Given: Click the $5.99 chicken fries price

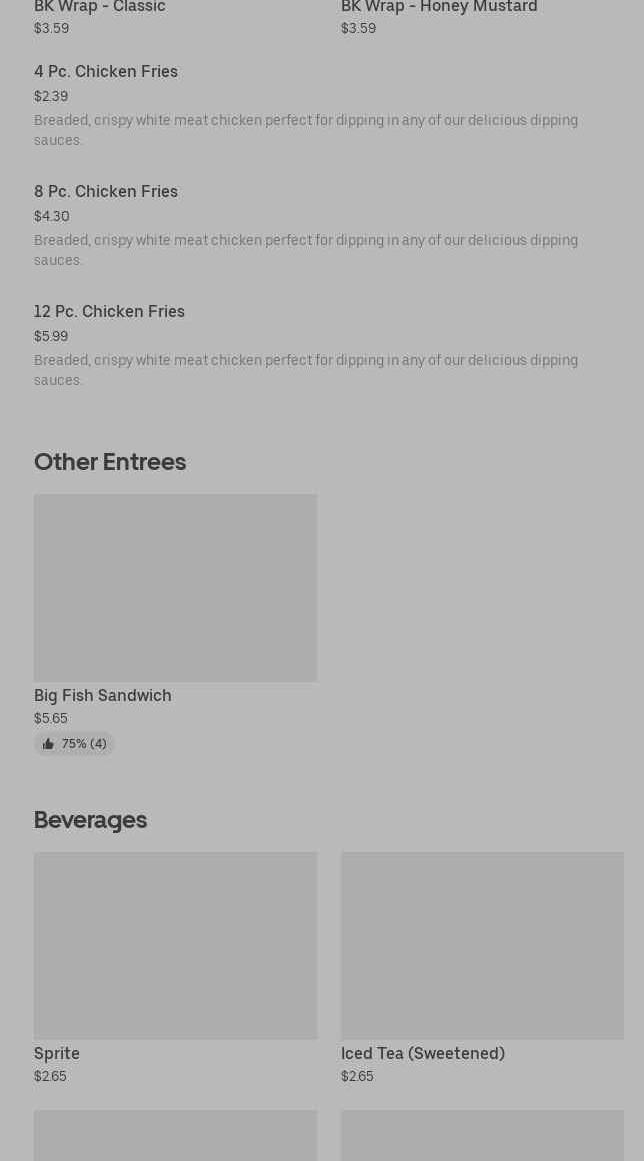Looking at the screenshot, I should click(51, 336).
